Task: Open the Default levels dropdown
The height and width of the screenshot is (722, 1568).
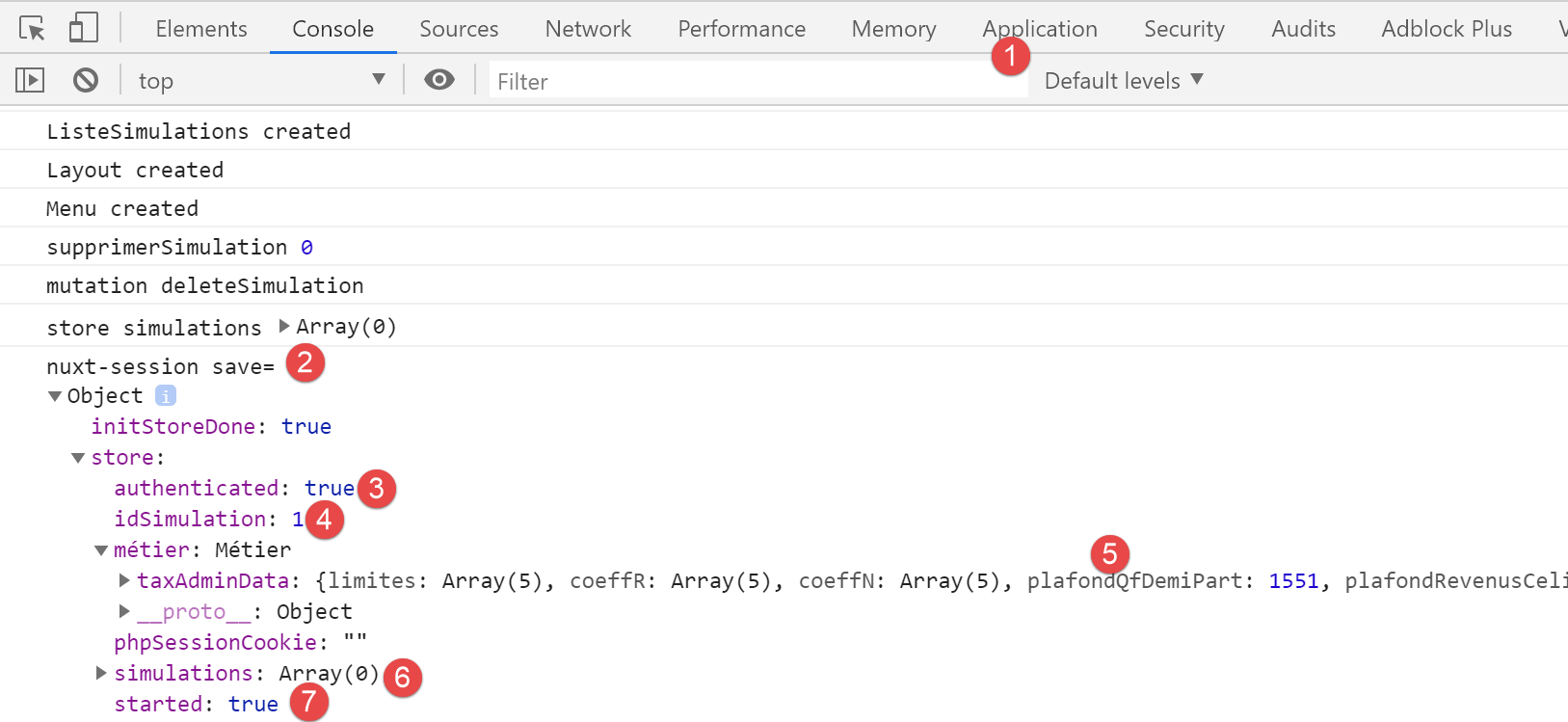Action: pos(1123,81)
